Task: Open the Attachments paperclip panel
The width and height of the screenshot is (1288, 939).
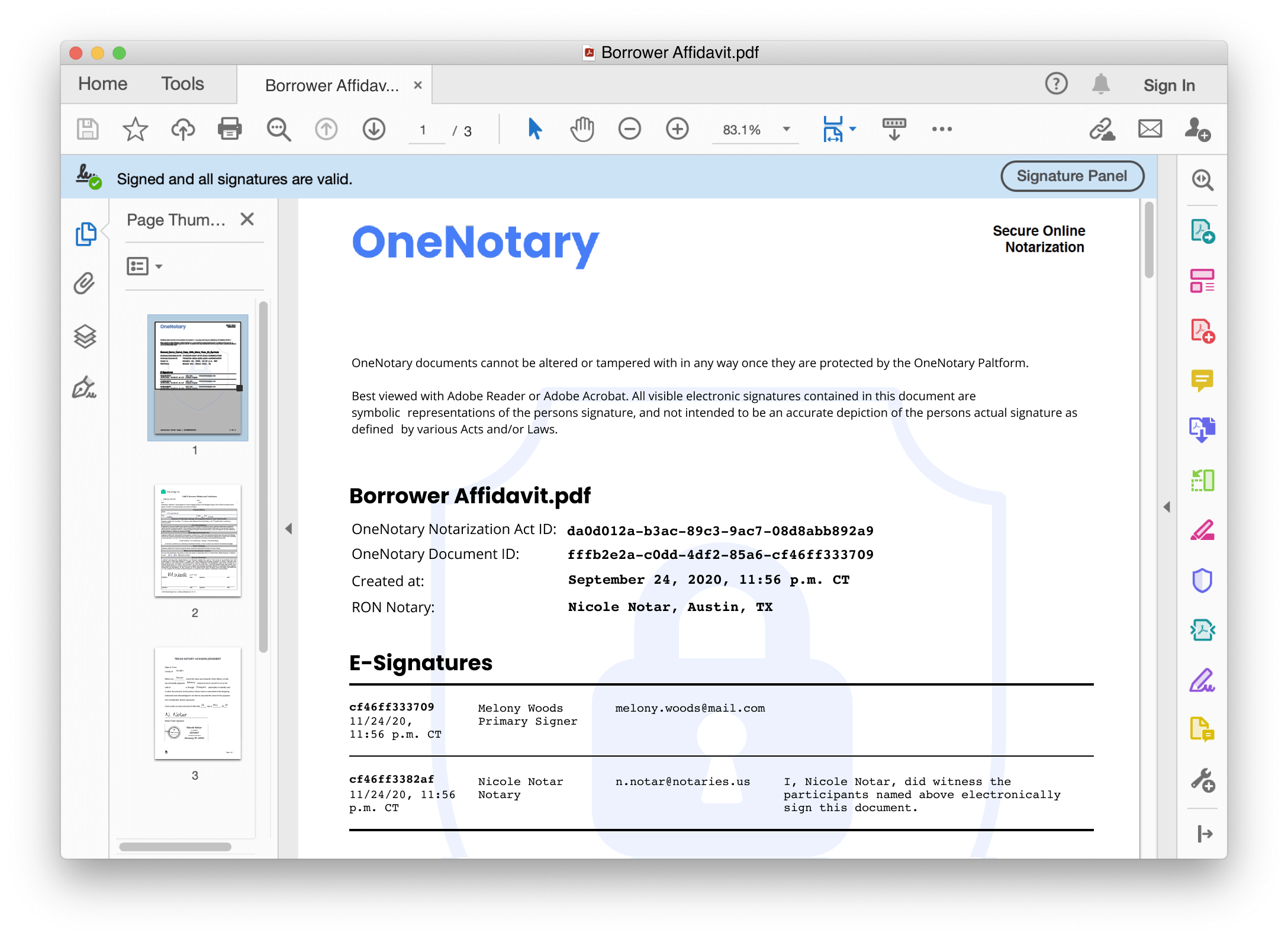Action: coord(85,284)
